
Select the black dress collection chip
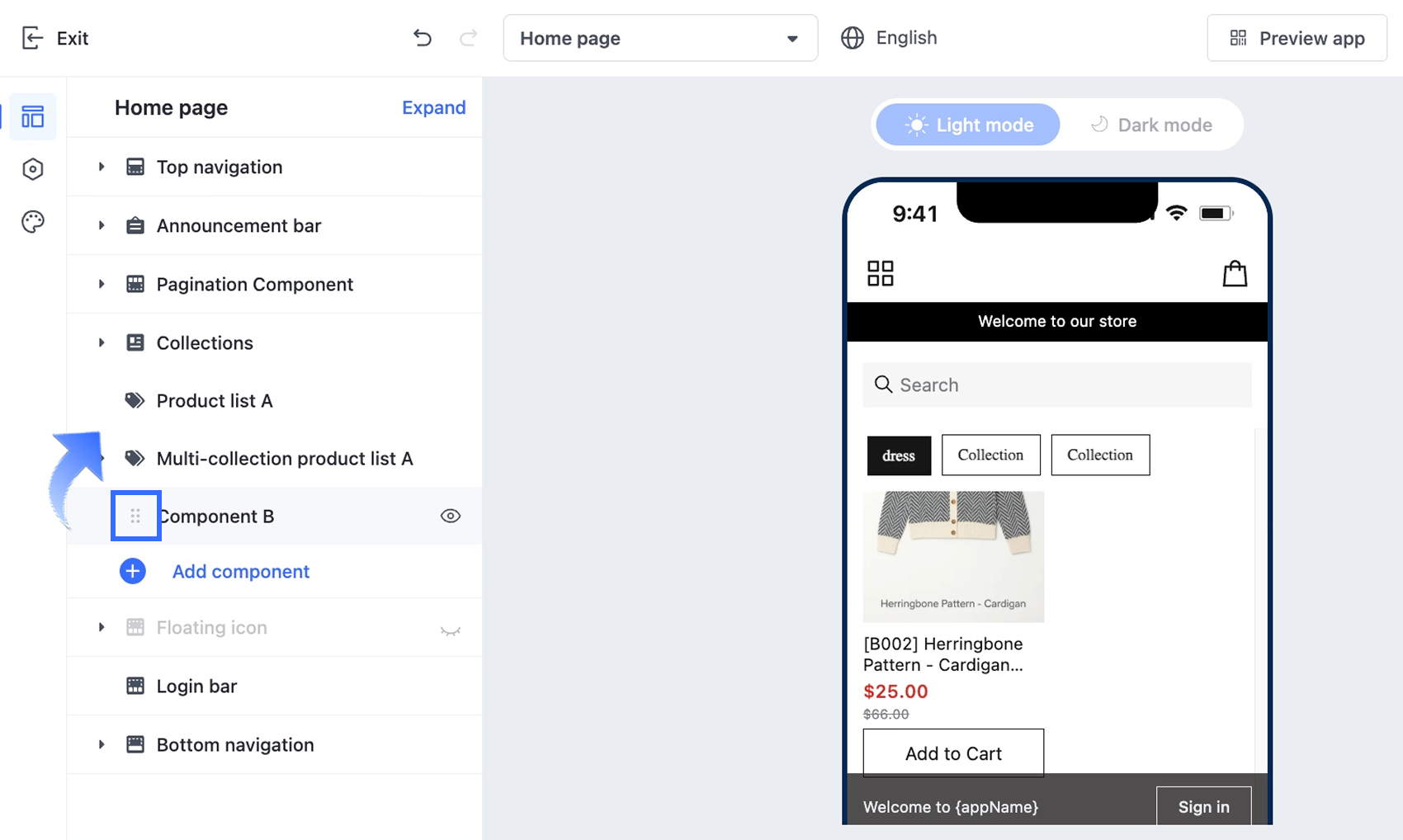pos(899,455)
